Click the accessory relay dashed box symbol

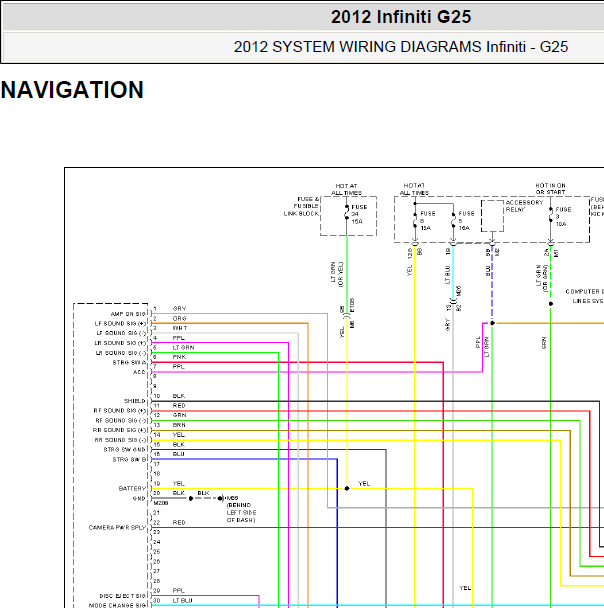pos(492,216)
